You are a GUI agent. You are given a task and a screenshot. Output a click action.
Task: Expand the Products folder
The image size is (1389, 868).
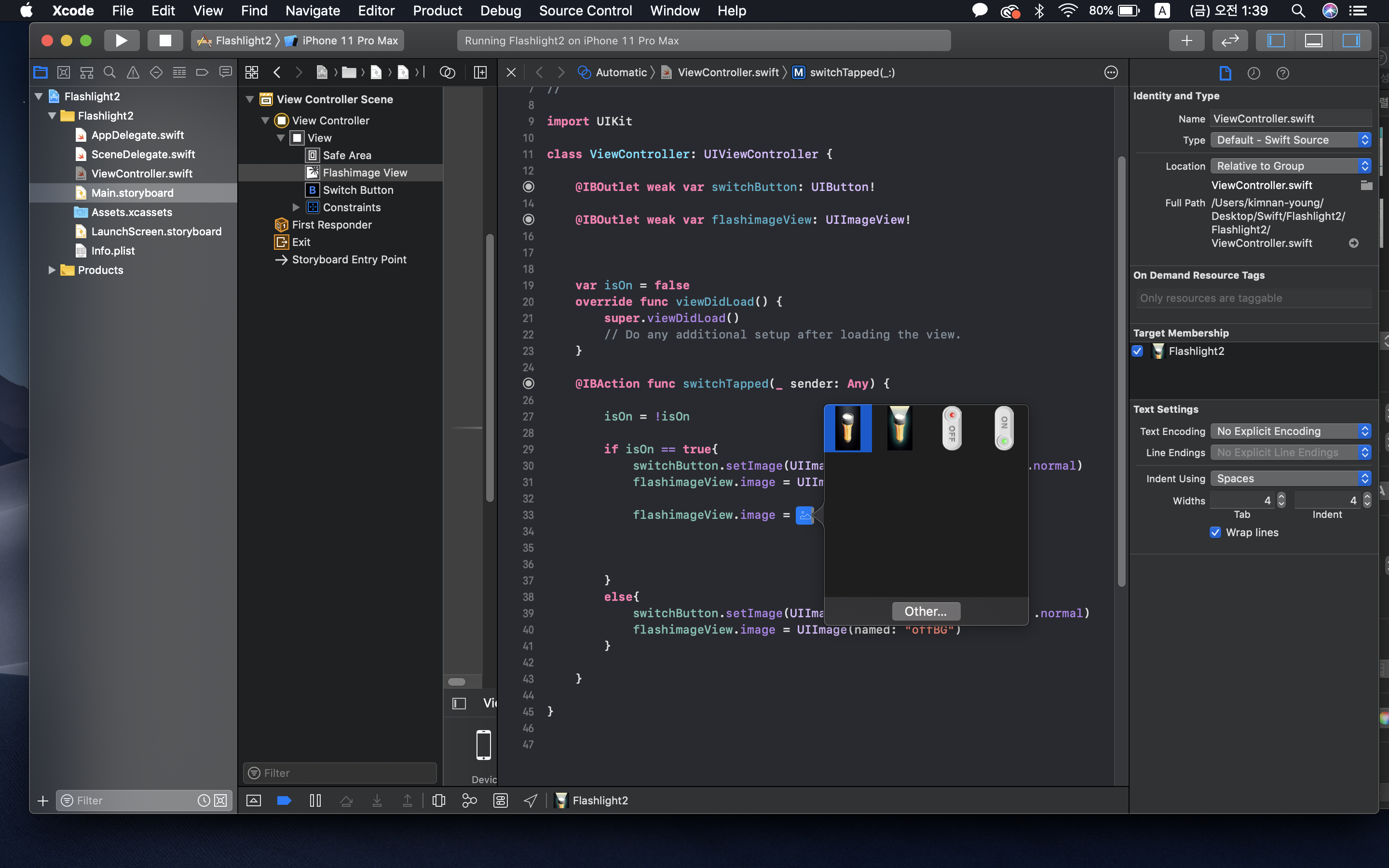tap(52, 270)
